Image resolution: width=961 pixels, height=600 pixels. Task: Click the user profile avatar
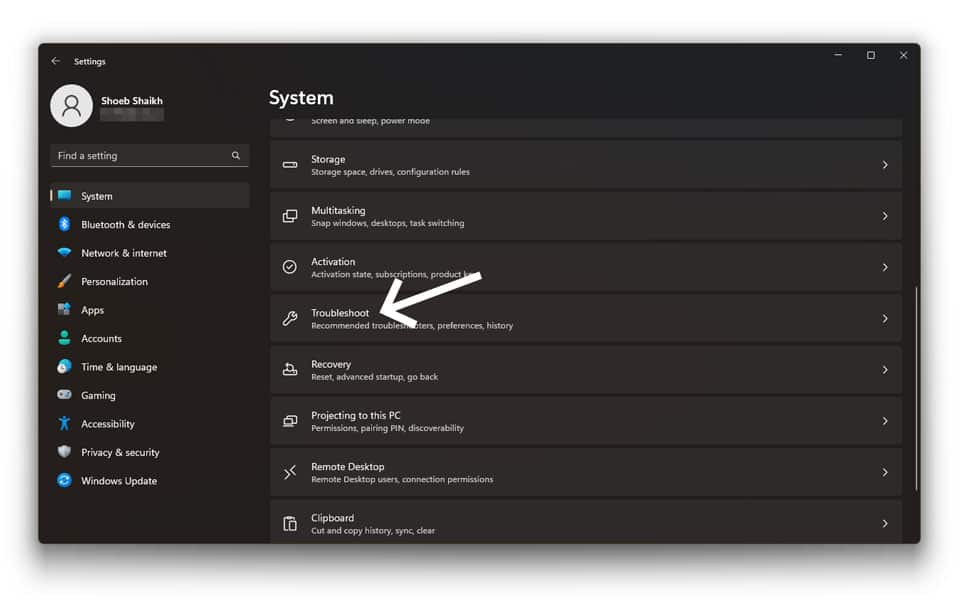pyautogui.click(x=71, y=105)
